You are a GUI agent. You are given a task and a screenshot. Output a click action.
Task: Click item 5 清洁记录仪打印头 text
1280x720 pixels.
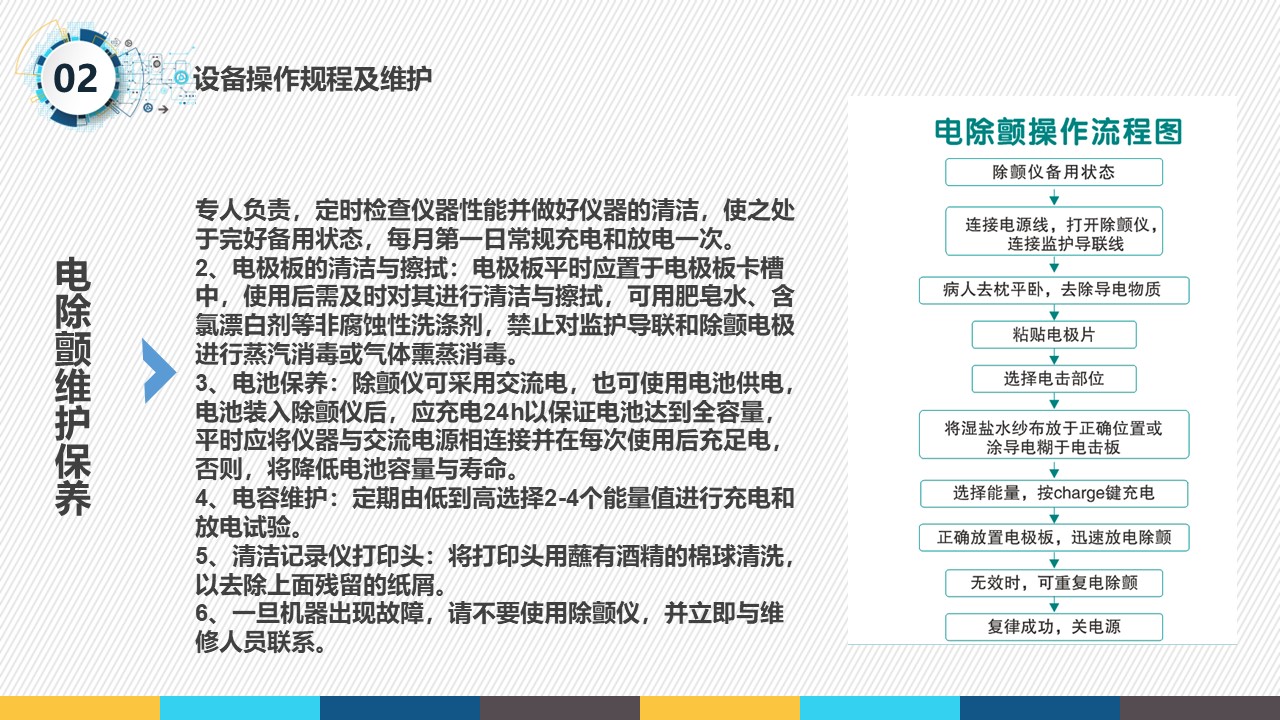point(495,570)
